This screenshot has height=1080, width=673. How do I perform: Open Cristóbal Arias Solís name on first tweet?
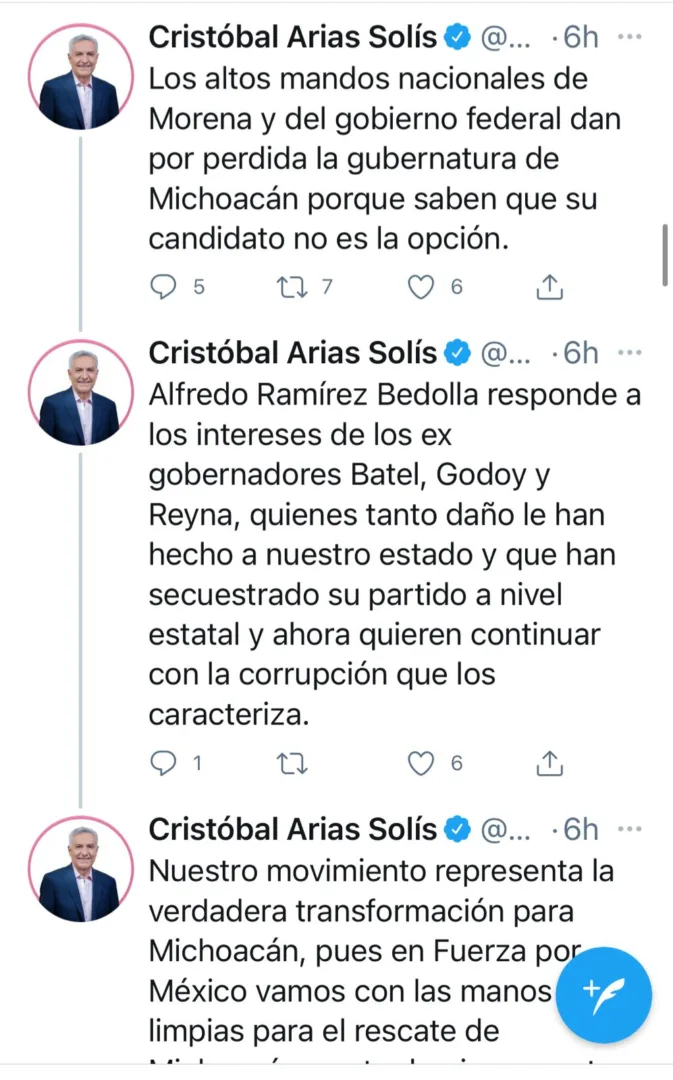(x=293, y=37)
